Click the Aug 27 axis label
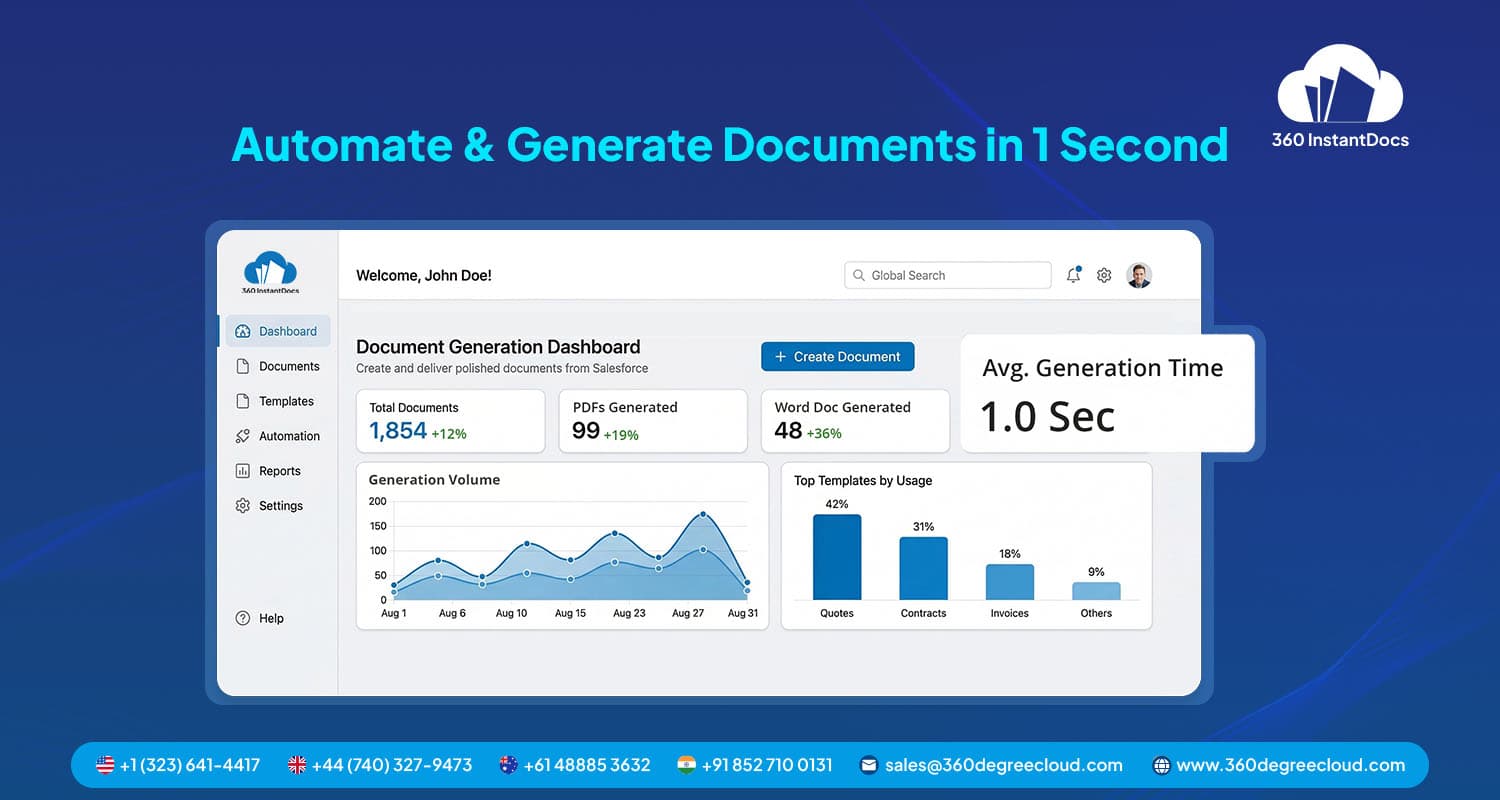The width and height of the screenshot is (1500, 800). [688, 613]
